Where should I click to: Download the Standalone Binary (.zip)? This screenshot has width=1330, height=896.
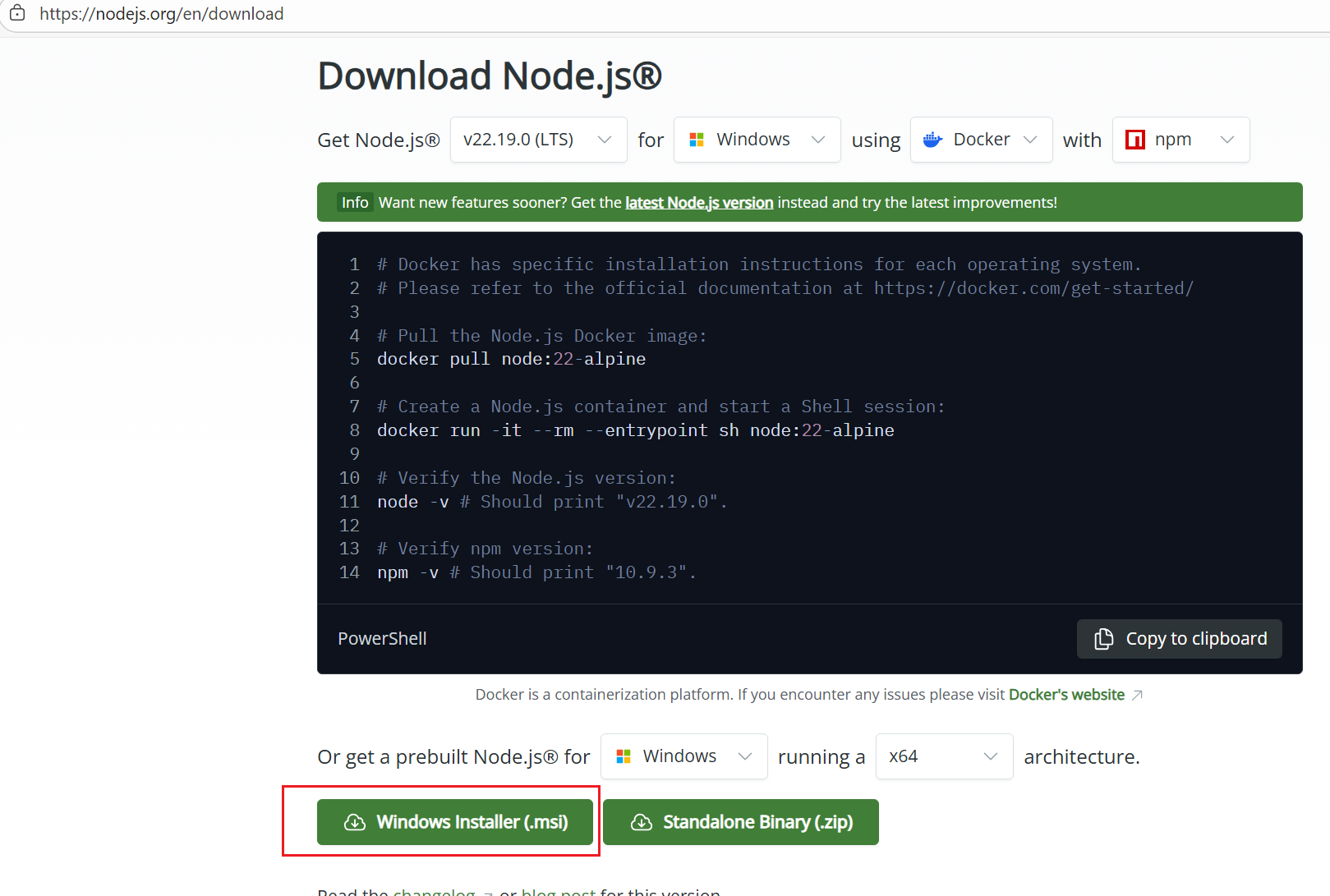tap(741, 822)
